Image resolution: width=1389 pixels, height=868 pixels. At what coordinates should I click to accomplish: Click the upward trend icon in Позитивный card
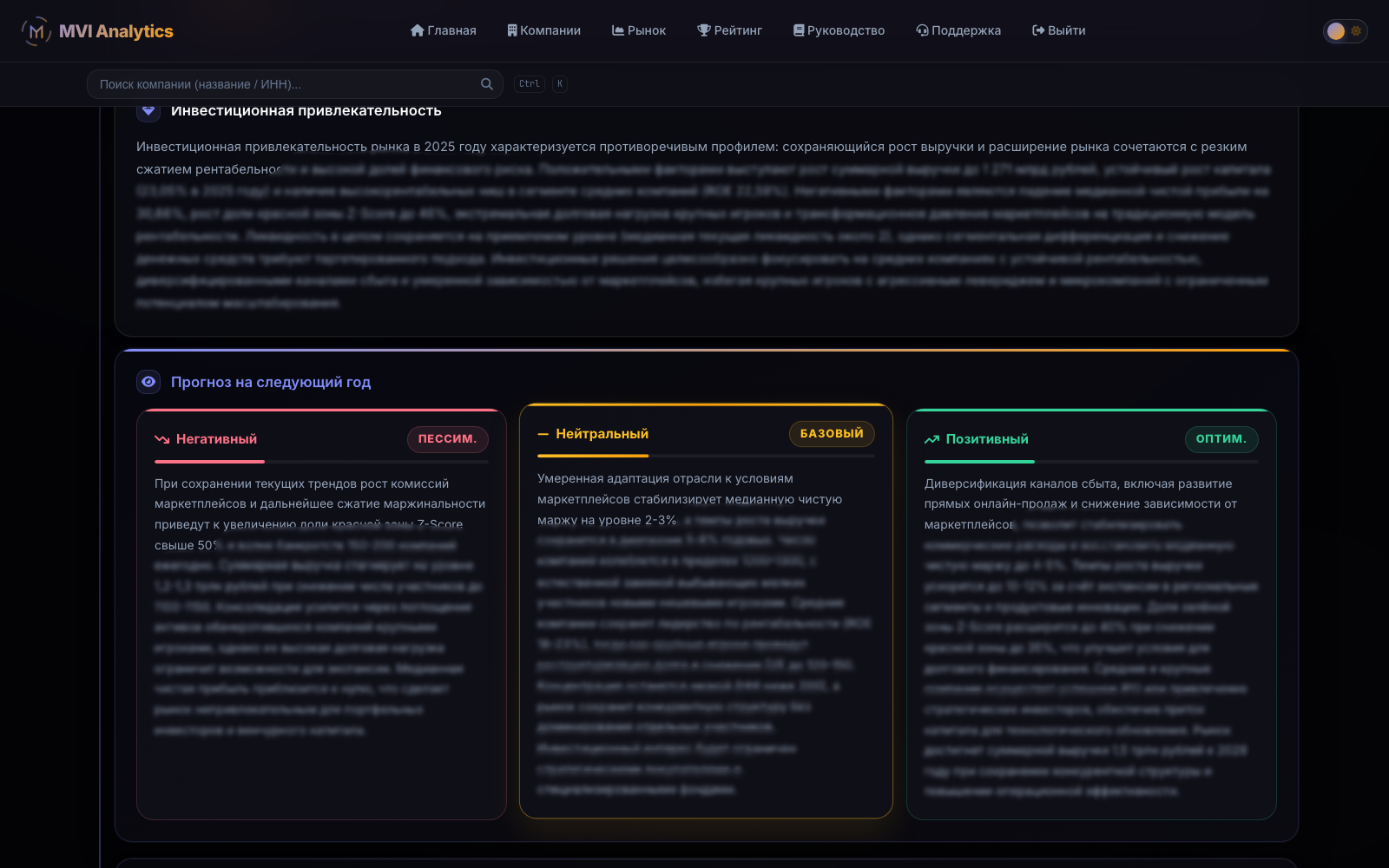pyautogui.click(x=932, y=439)
